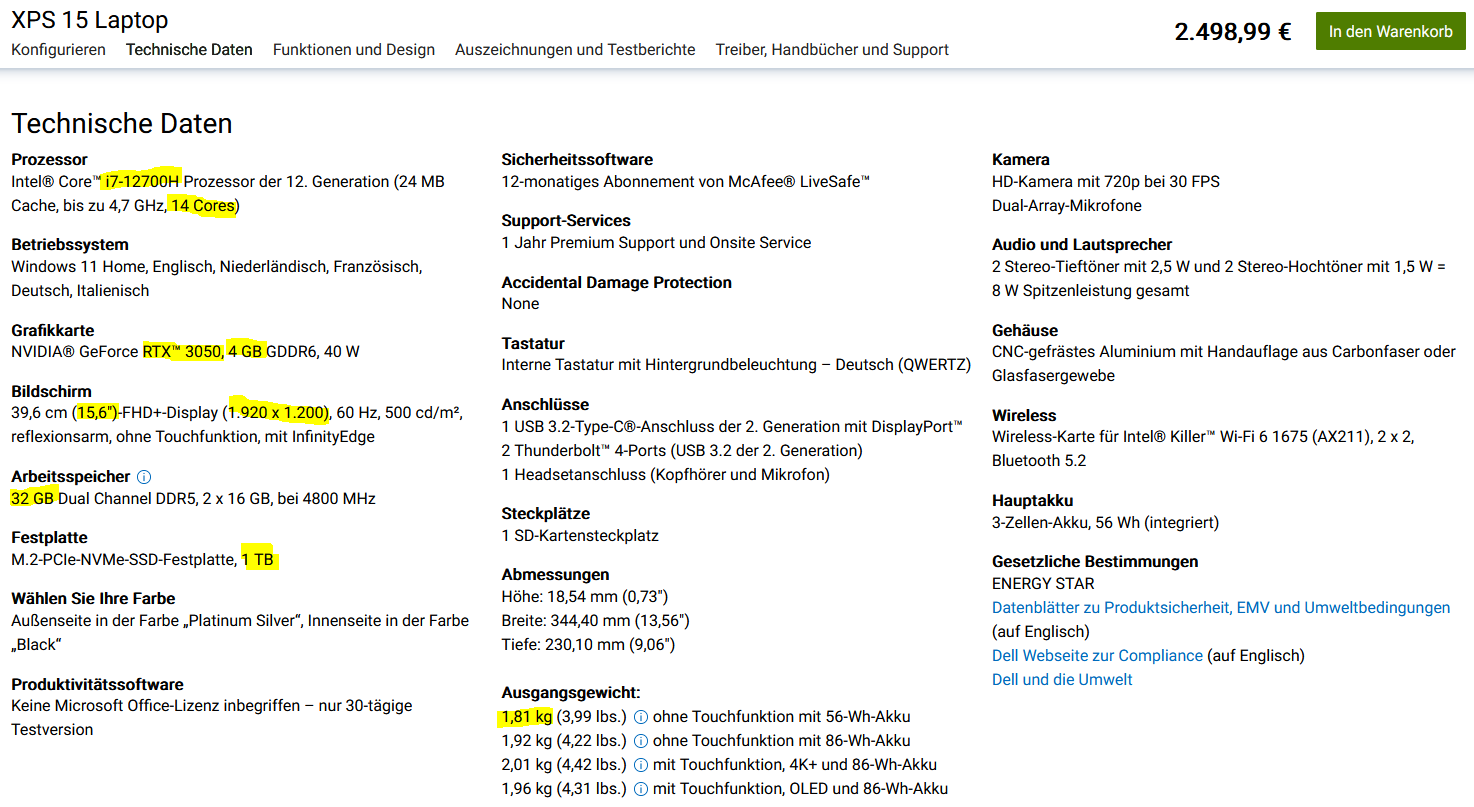Switch to Funktionen und Design tab

pos(354,49)
